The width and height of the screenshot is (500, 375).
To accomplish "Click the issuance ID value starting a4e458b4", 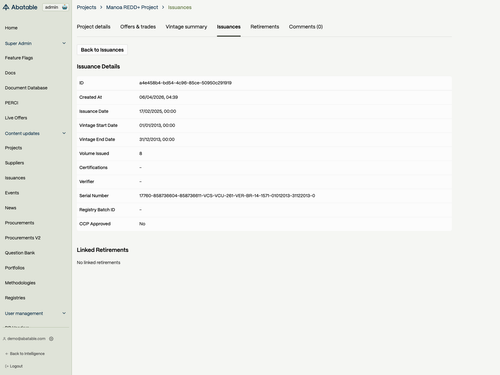I will [185, 83].
